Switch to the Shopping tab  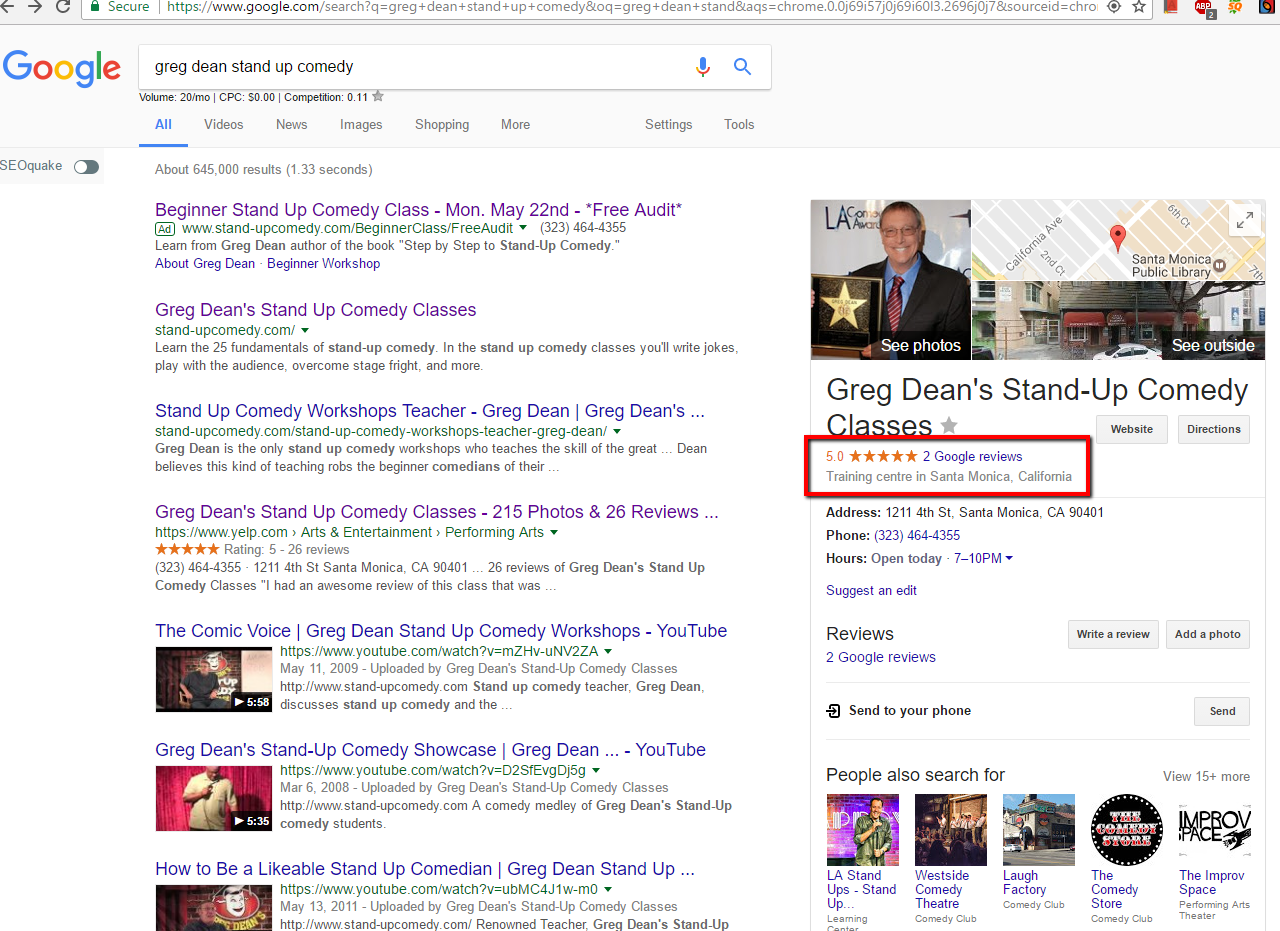click(x=442, y=124)
